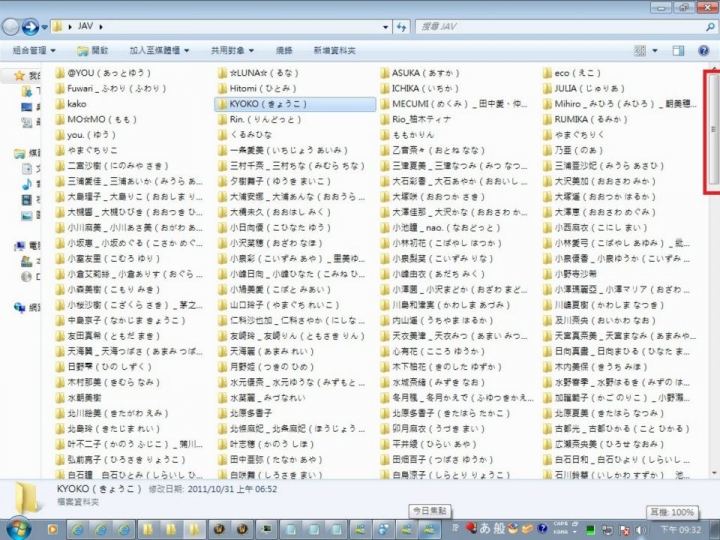This screenshot has width=720, height=540.
Task: Select the eco folder
Action: (572, 73)
